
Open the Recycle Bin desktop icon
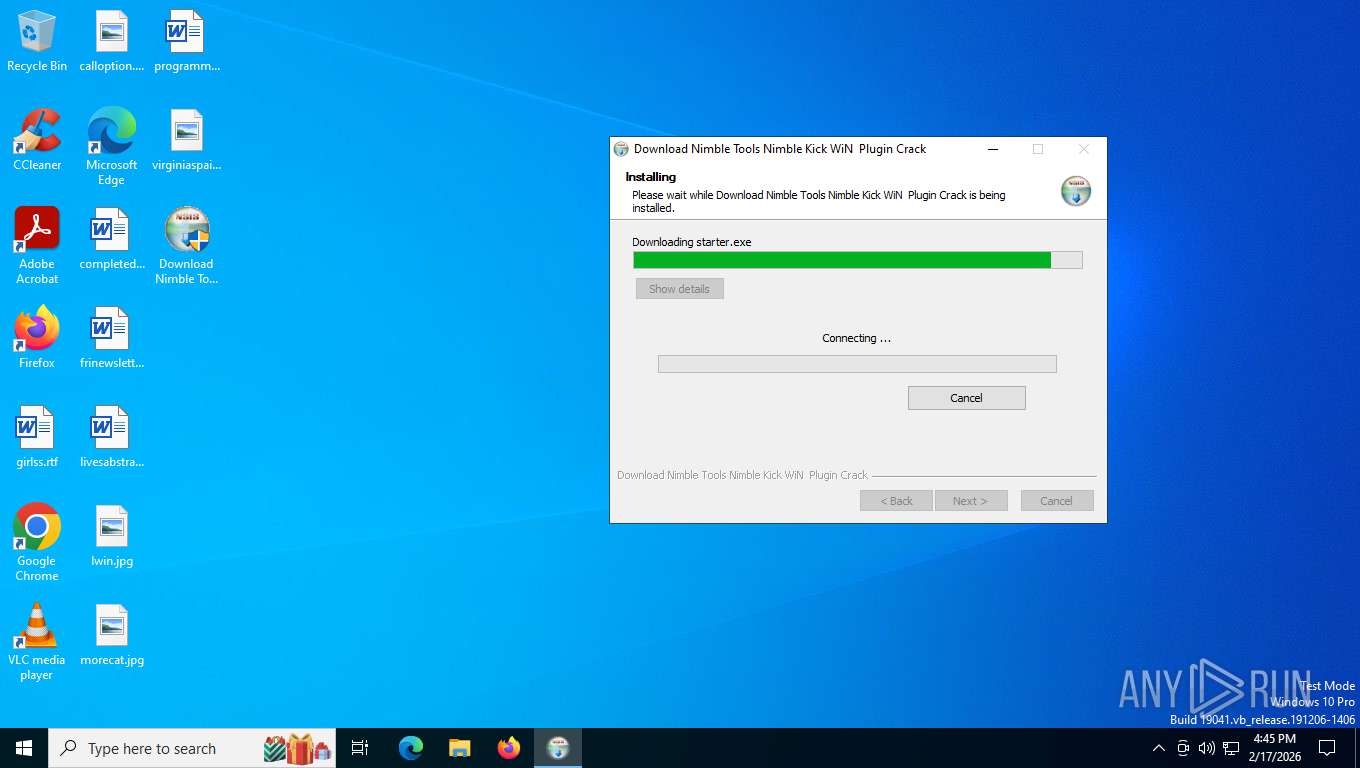[x=37, y=42]
